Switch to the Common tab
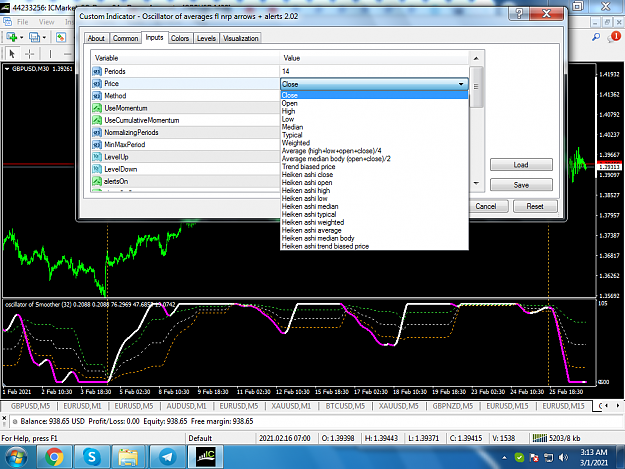This screenshot has width=625, height=469. (x=125, y=38)
